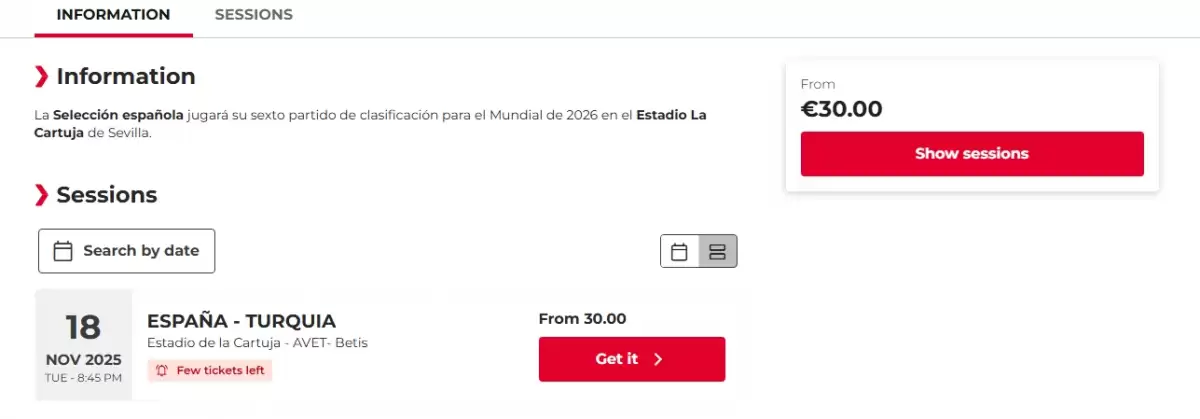Click the bell icon on Few tickets left
This screenshot has width=1200, height=419.
tap(162, 370)
